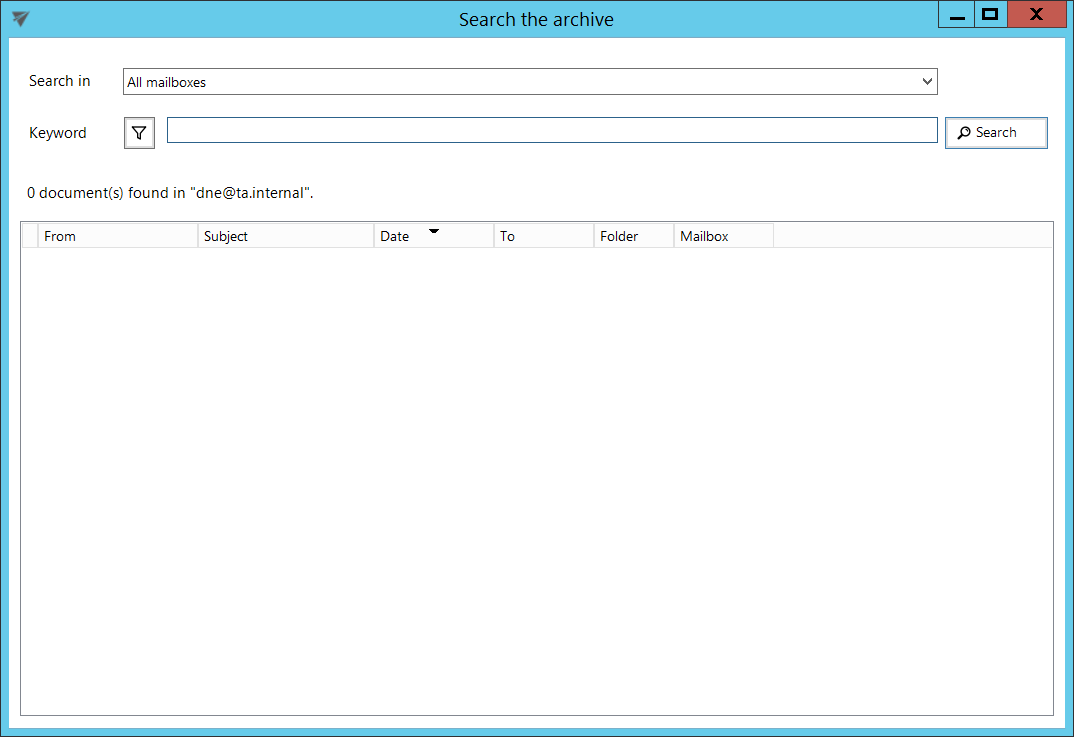Sort results by Folder column
This screenshot has height=737, width=1074.
click(633, 236)
